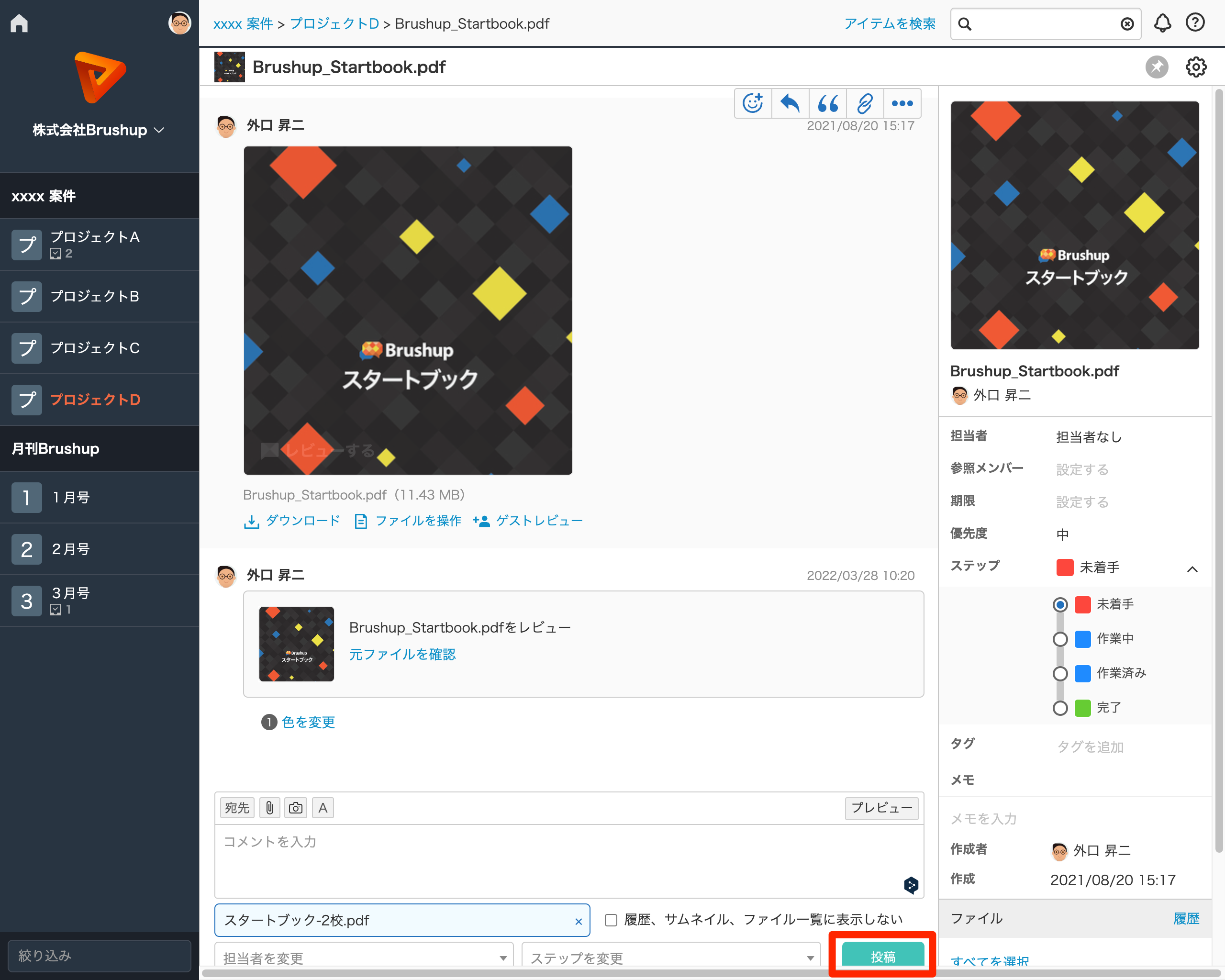Clear the item search field
Viewport: 1225px width, 980px height.
tap(1127, 24)
